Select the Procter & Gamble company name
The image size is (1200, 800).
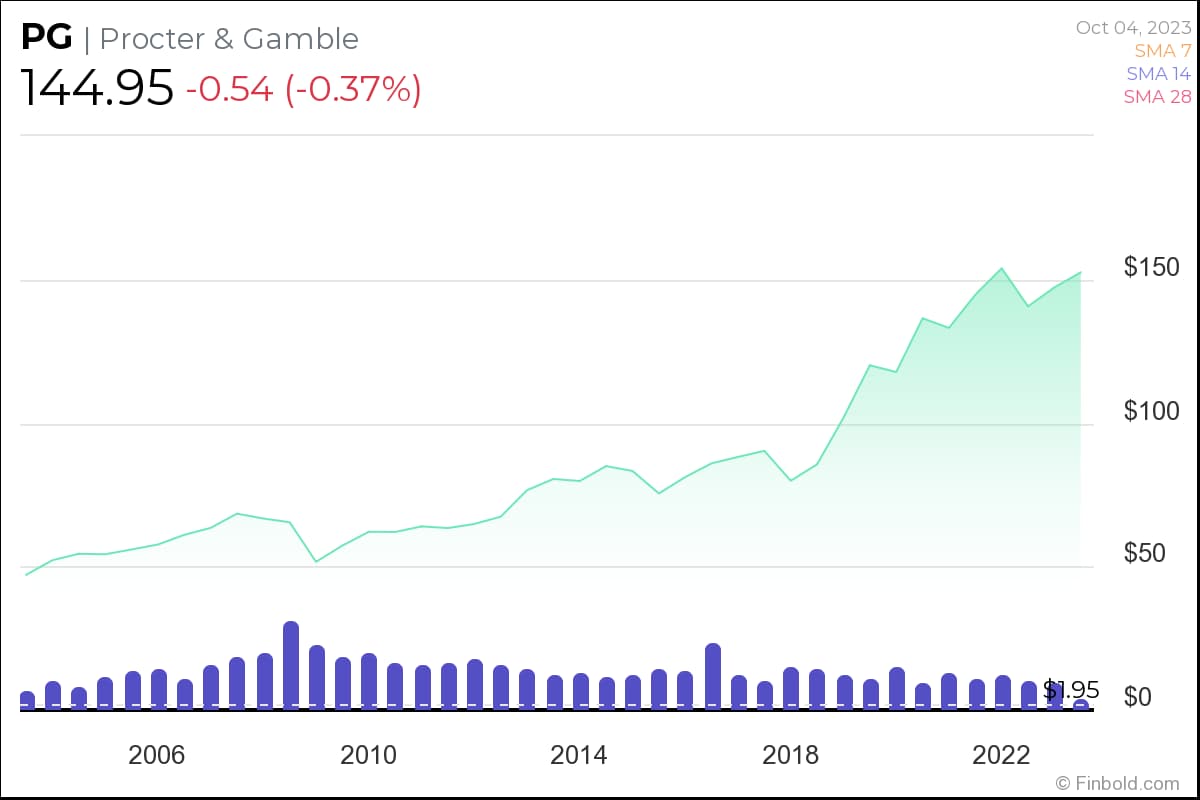tap(229, 39)
